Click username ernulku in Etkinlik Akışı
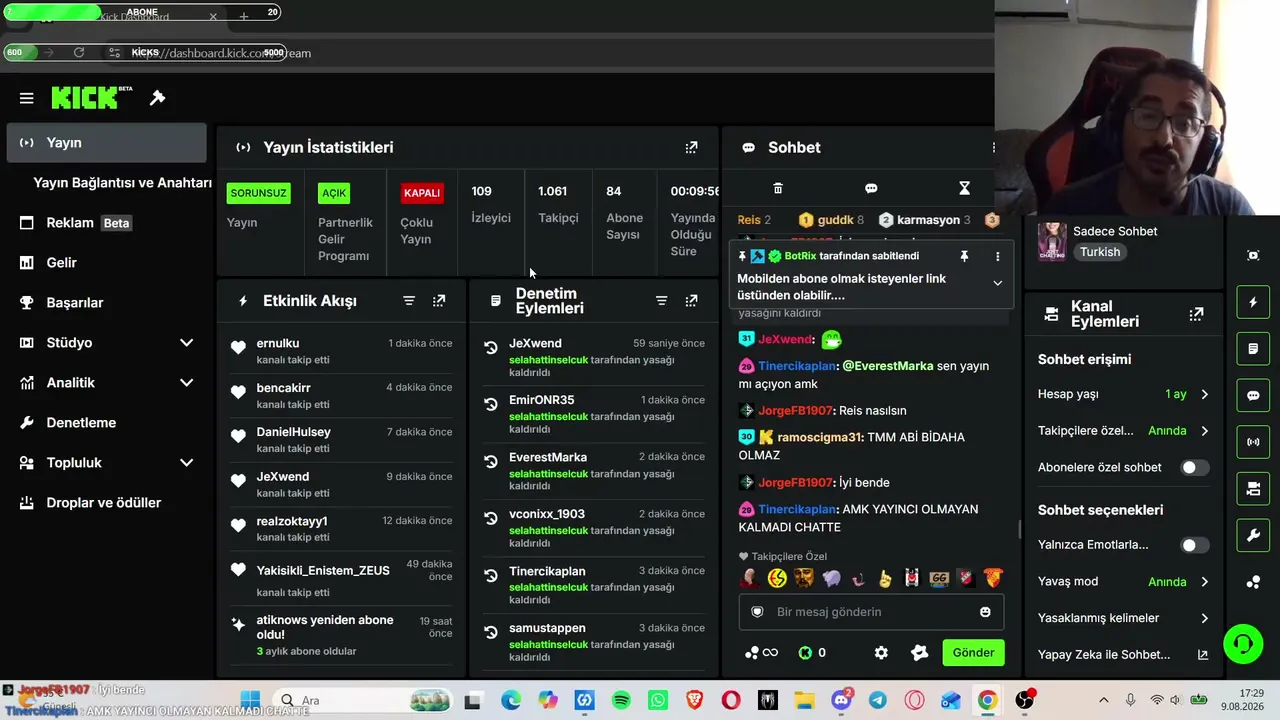The width and height of the screenshot is (1280, 720). click(278, 343)
